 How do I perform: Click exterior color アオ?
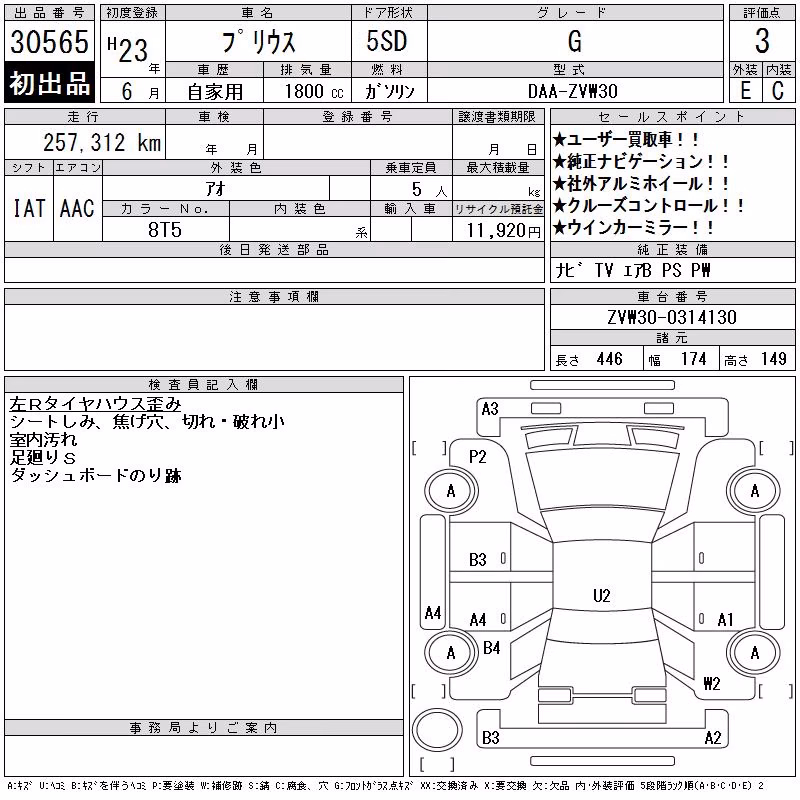click(x=215, y=189)
